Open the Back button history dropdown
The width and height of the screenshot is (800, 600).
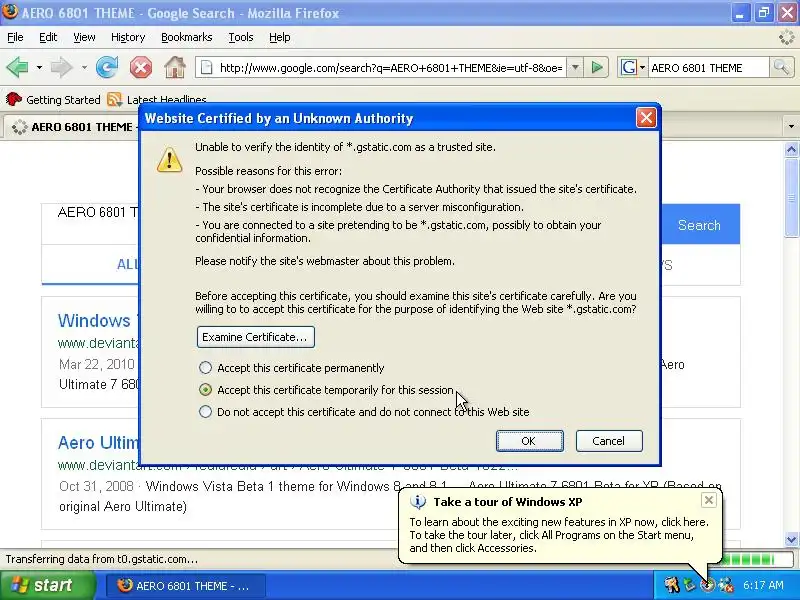pos(39,67)
